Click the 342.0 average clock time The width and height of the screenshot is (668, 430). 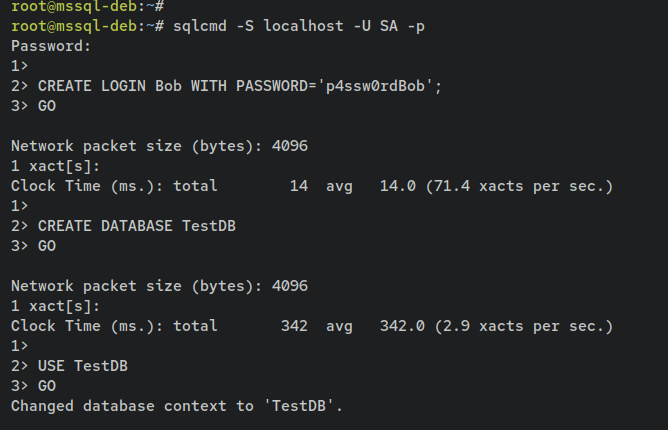coord(403,326)
